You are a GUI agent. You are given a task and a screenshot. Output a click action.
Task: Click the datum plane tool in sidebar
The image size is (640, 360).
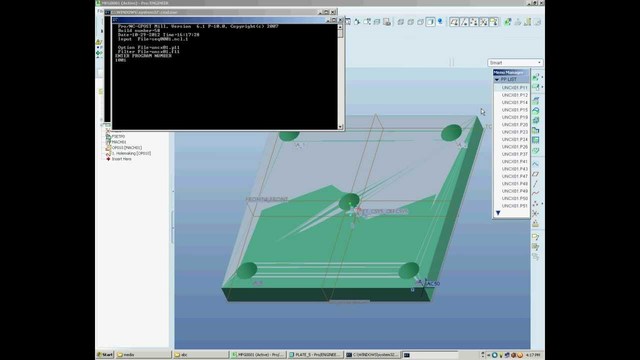(x=536, y=174)
